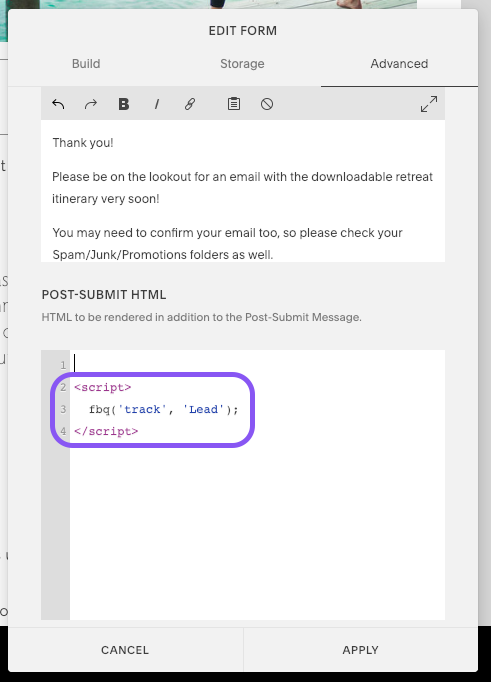Image resolution: width=491 pixels, height=682 pixels.
Task: Toggle bold formatting
Action: tap(124, 104)
